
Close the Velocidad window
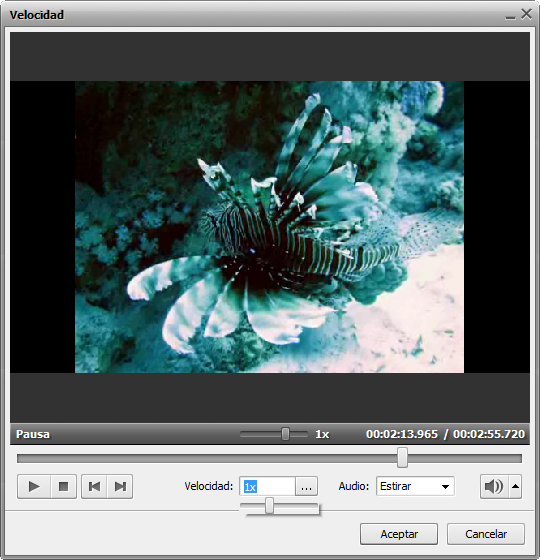(526, 14)
